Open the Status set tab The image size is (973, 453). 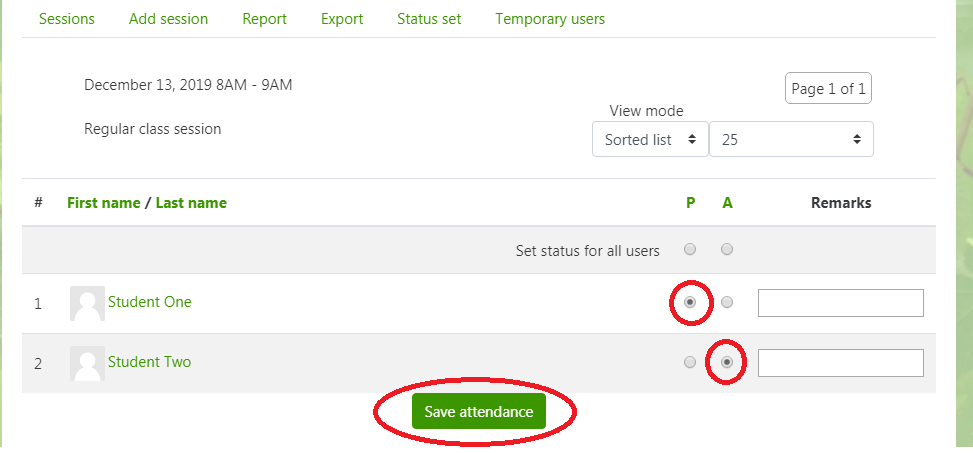pyautogui.click(x=429, y=19)
